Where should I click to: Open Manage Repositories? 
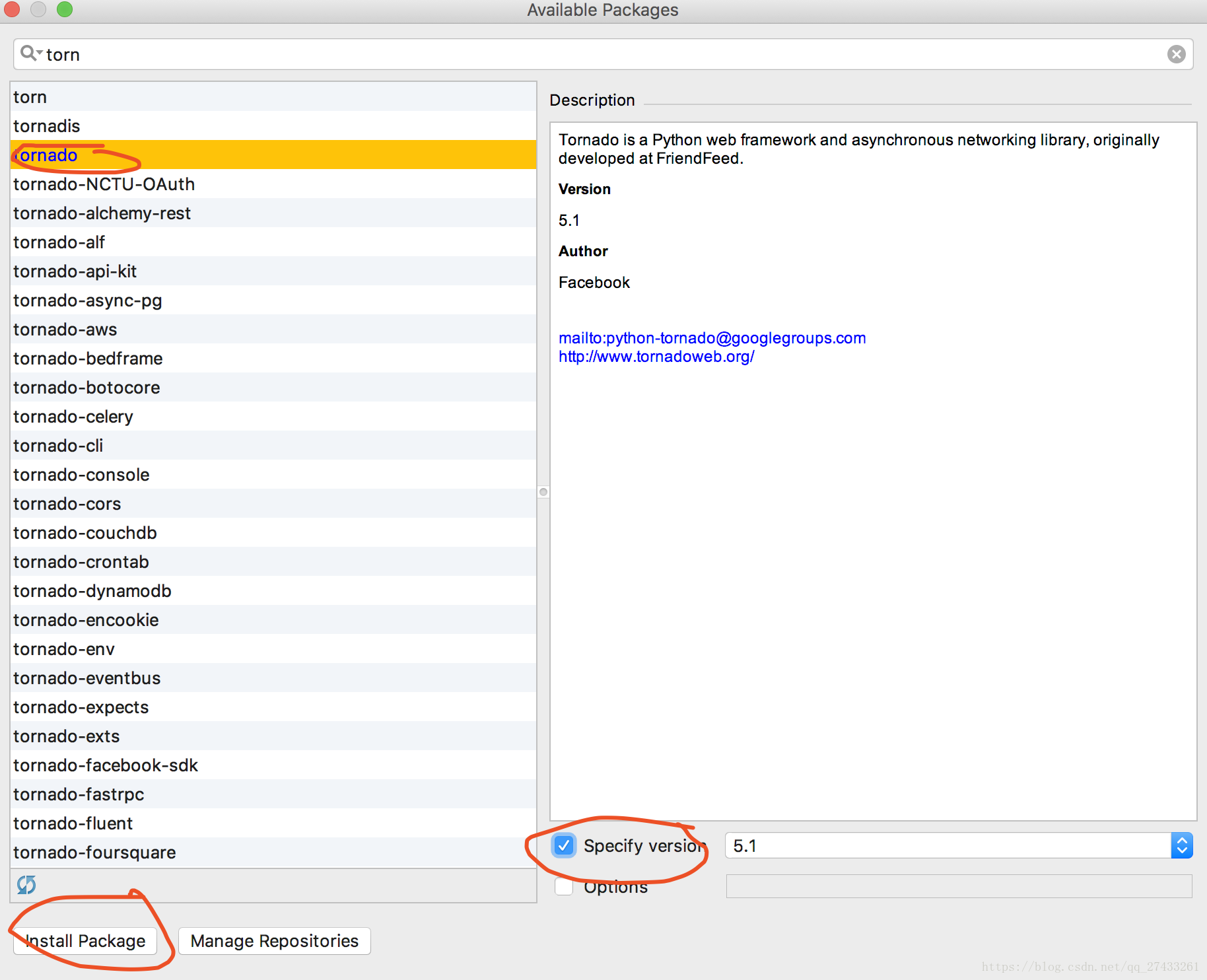tap(275, 941)
